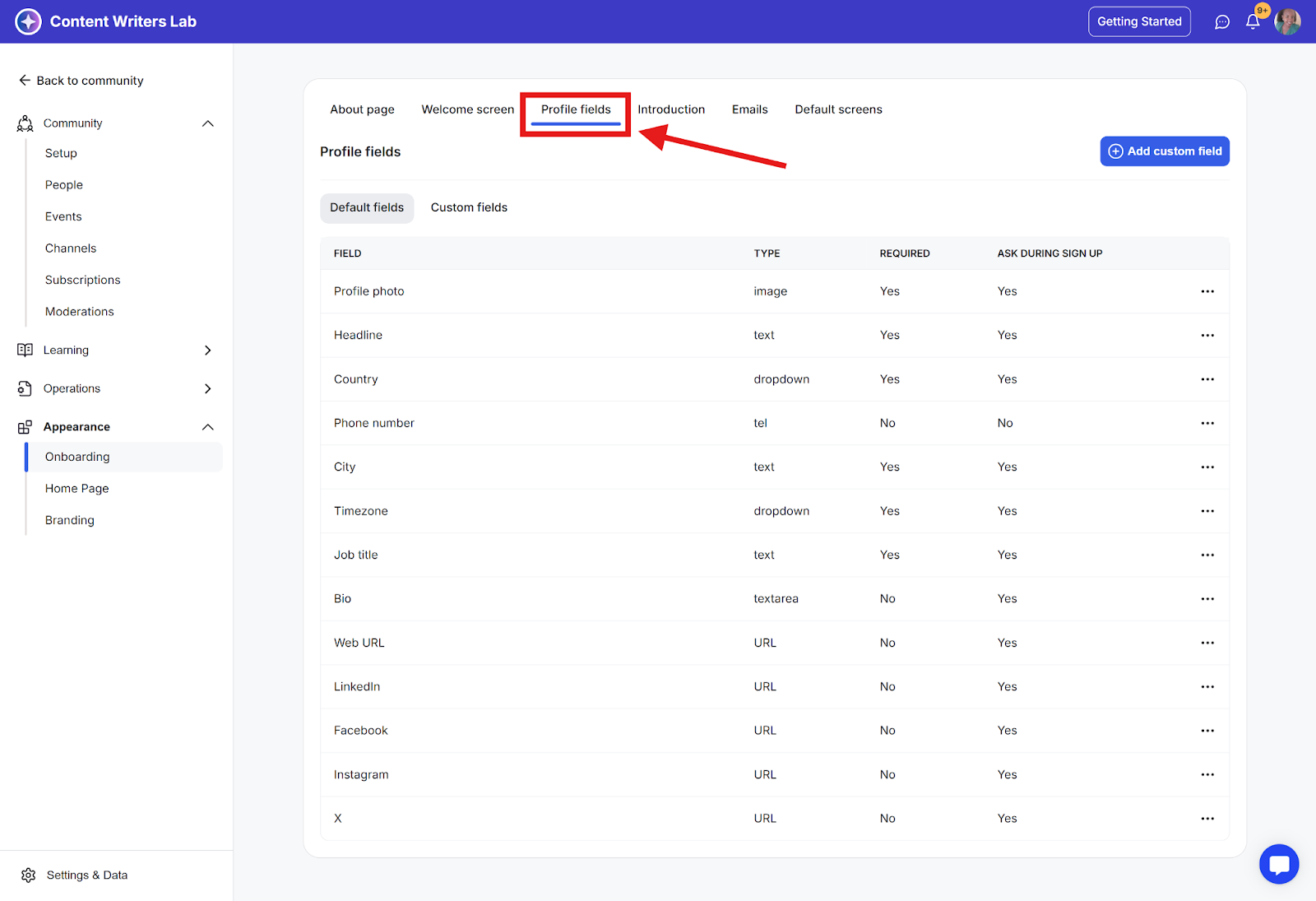The height and width of the screenshot is (901, 1316).
Task: Open the support chat bubble widget
Action: 1279,864
